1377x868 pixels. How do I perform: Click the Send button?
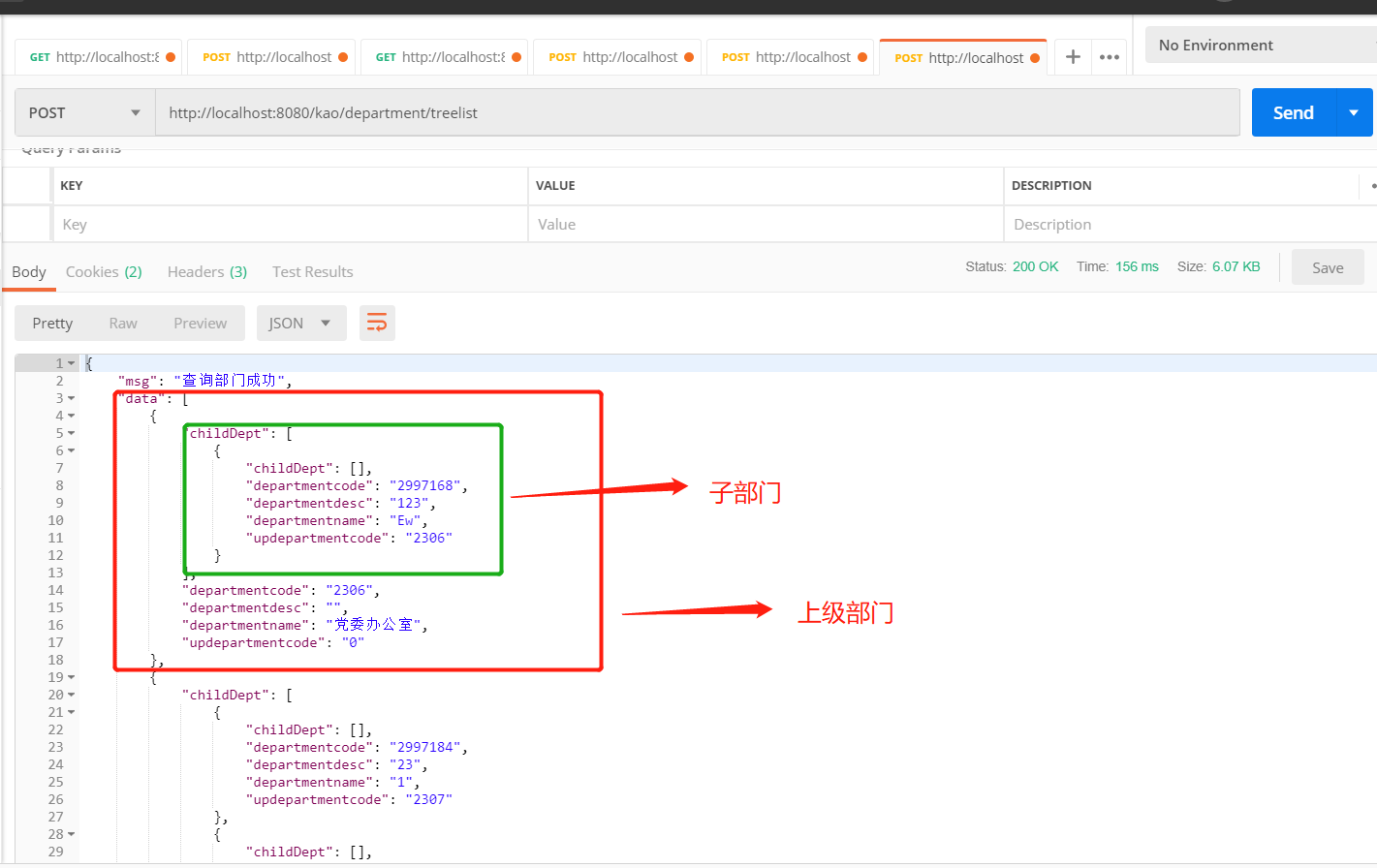pyautogui.click(x=1293, y=111)
